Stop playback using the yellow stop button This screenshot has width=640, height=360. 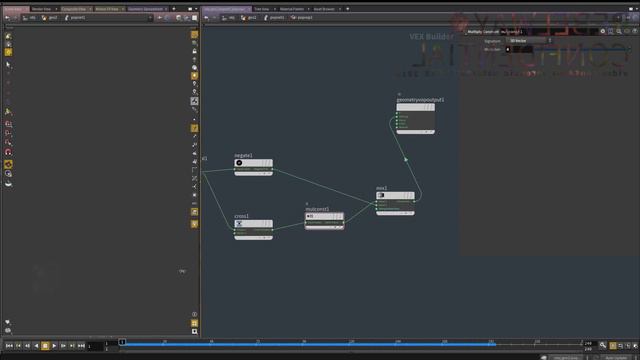[45, 346]
